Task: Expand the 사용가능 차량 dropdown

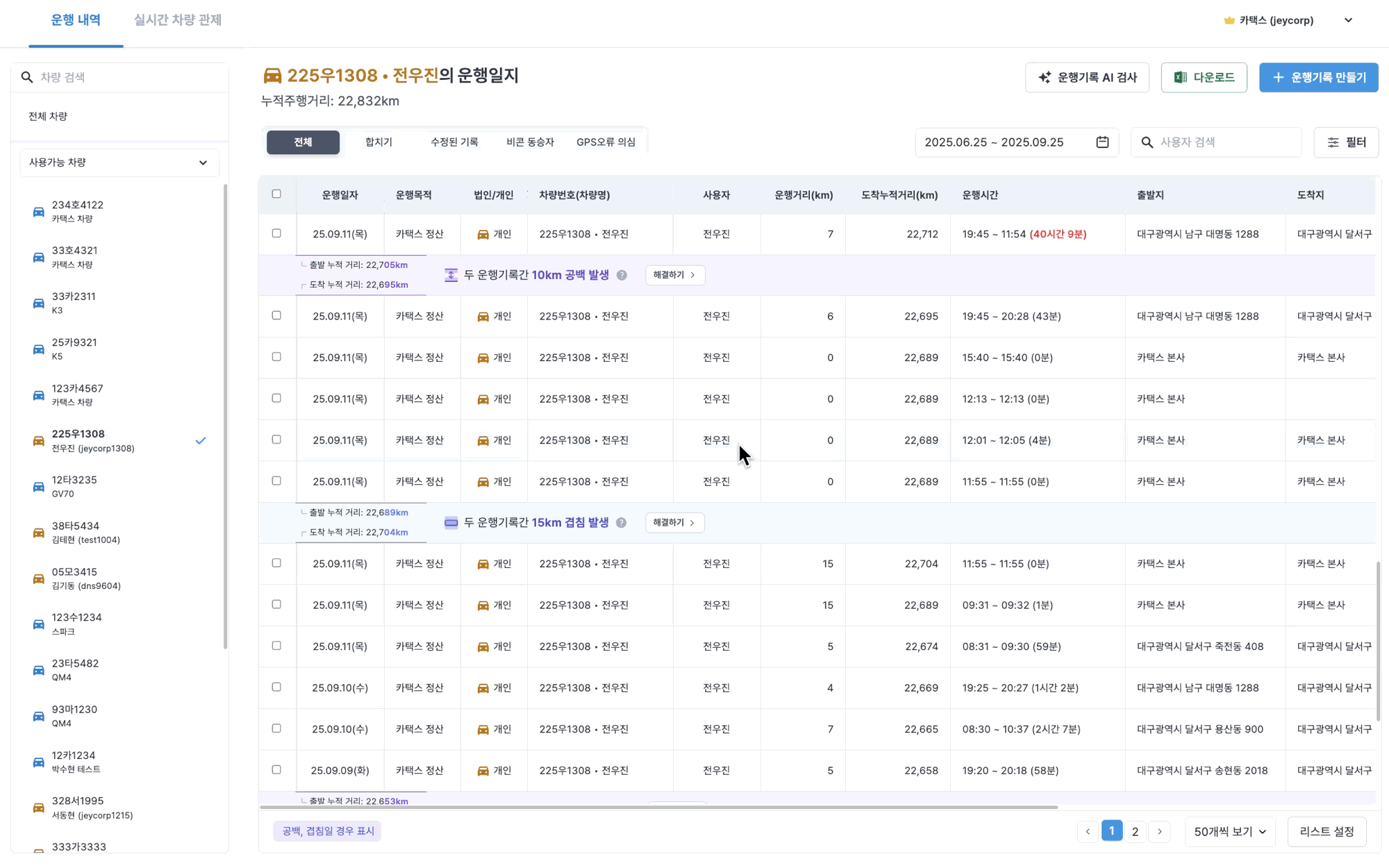Action: click(x=119, y=162)
